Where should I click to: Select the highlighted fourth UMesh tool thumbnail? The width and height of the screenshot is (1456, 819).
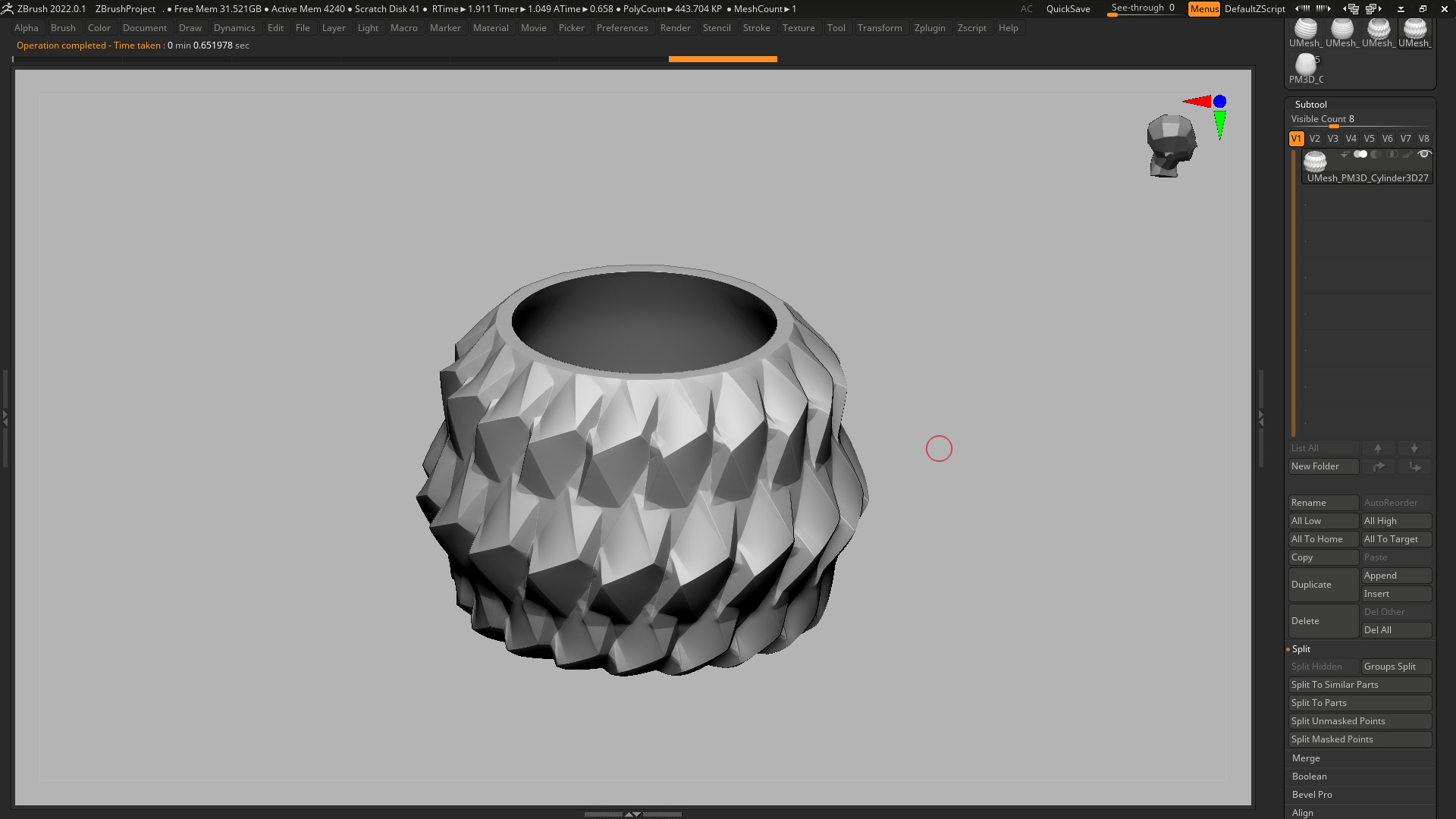(x=1414, y=33)
